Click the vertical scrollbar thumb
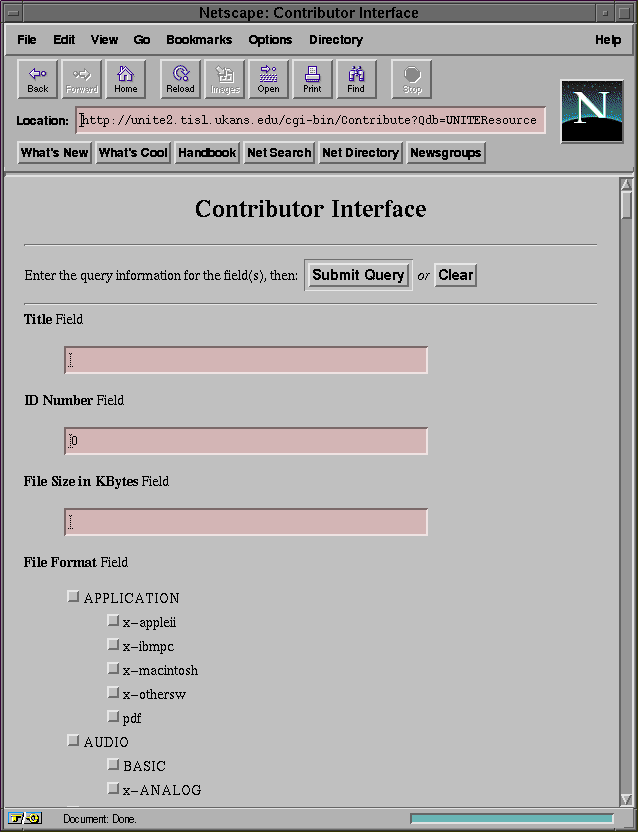638x832 pixels. click(626, 204)
